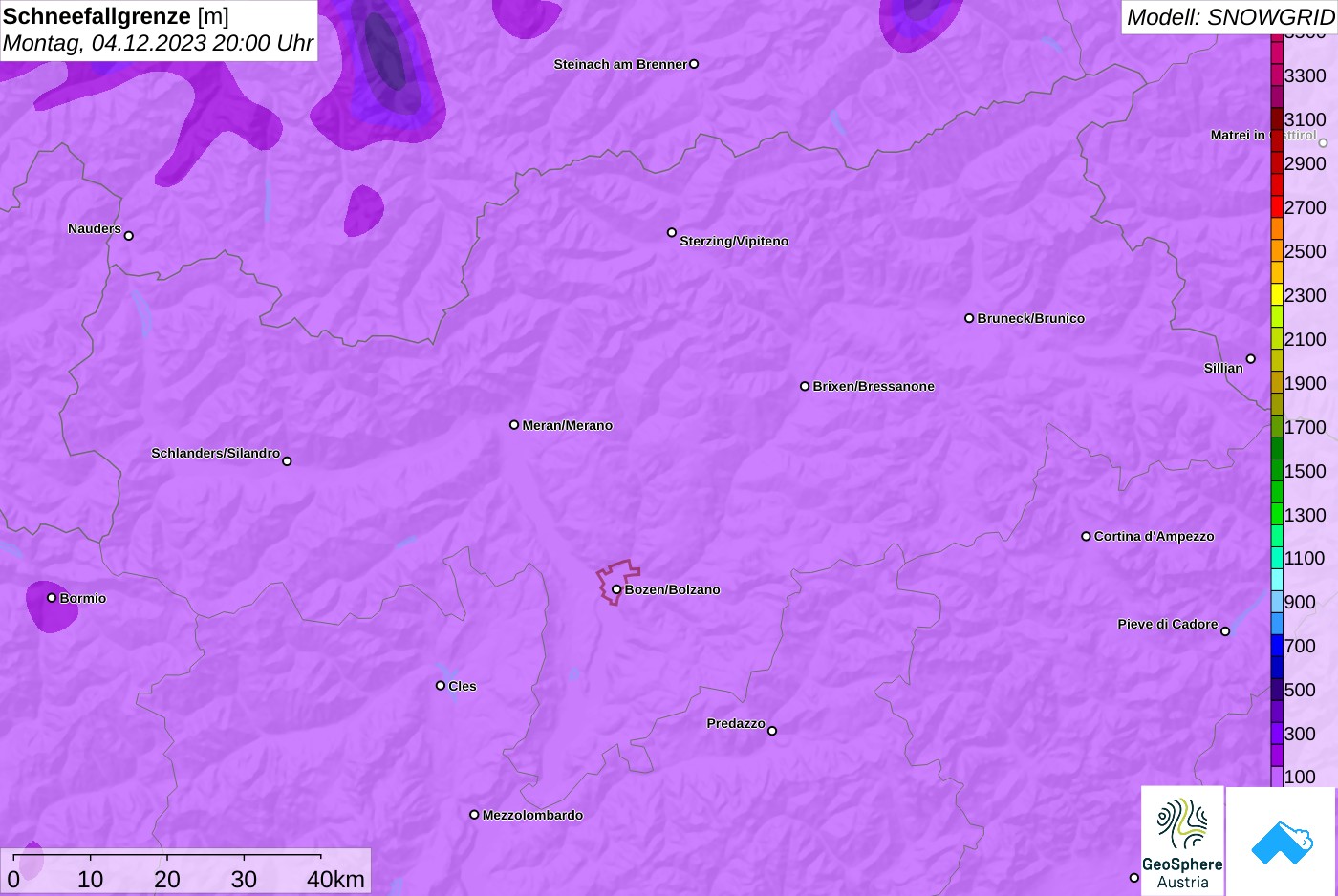The width and height of the screenshot is (1338, 896).
Task: Click the 'Schneefallgrenze [m]' title
Action: coord(116,16)
